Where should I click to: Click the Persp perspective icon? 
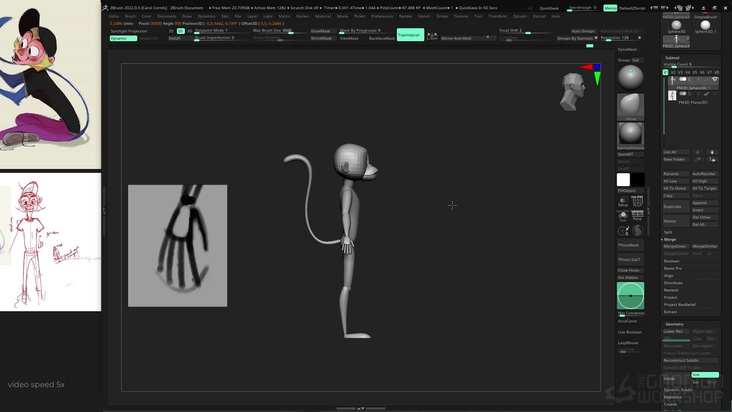(x=637, y=216)
